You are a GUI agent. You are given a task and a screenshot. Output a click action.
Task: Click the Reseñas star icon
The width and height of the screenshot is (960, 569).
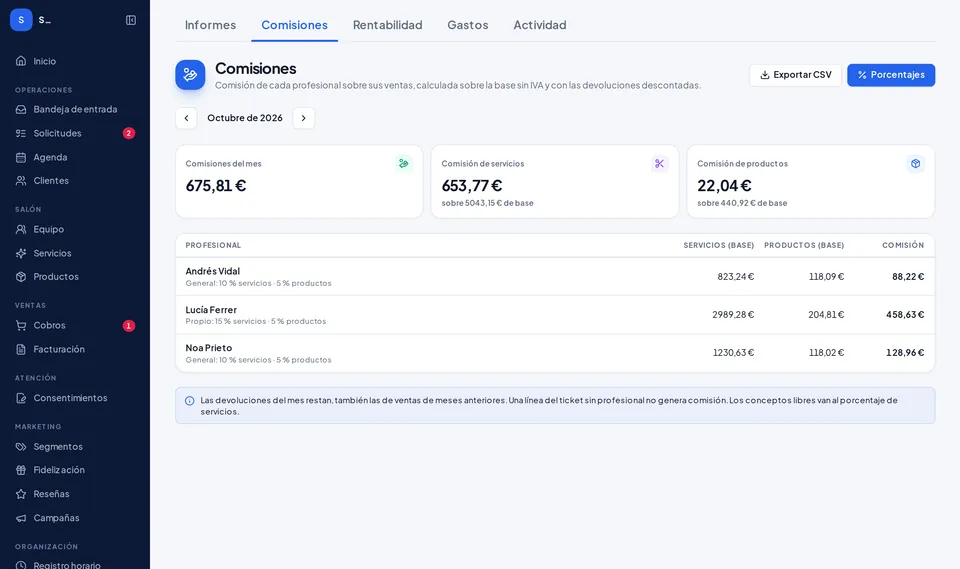tap(21, 494)
